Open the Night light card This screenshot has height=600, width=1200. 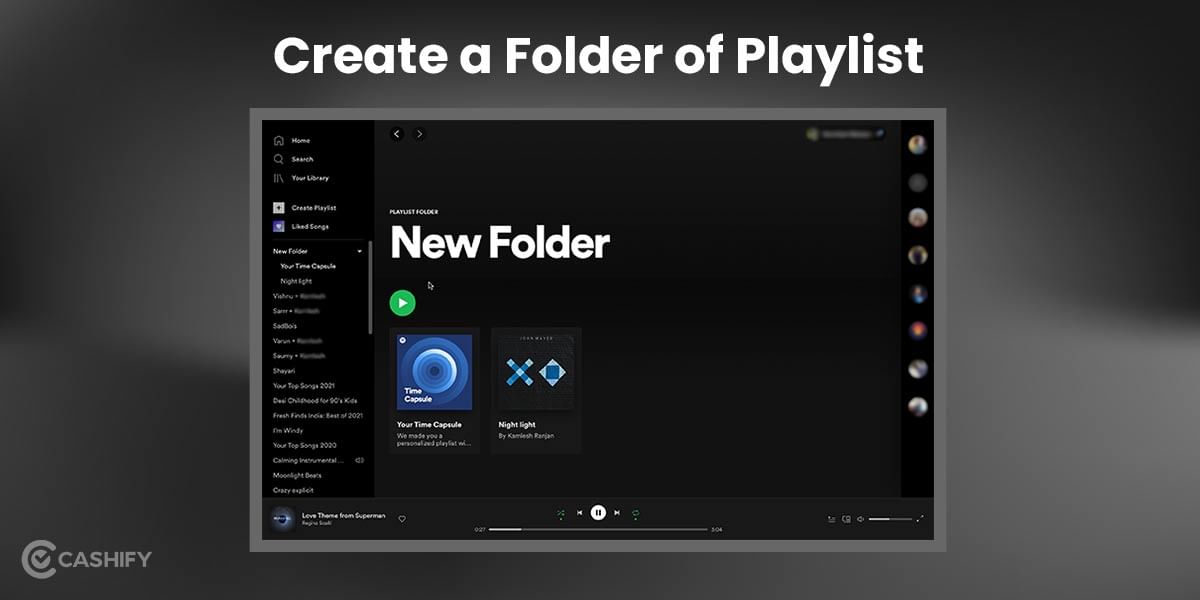(536, 390)
